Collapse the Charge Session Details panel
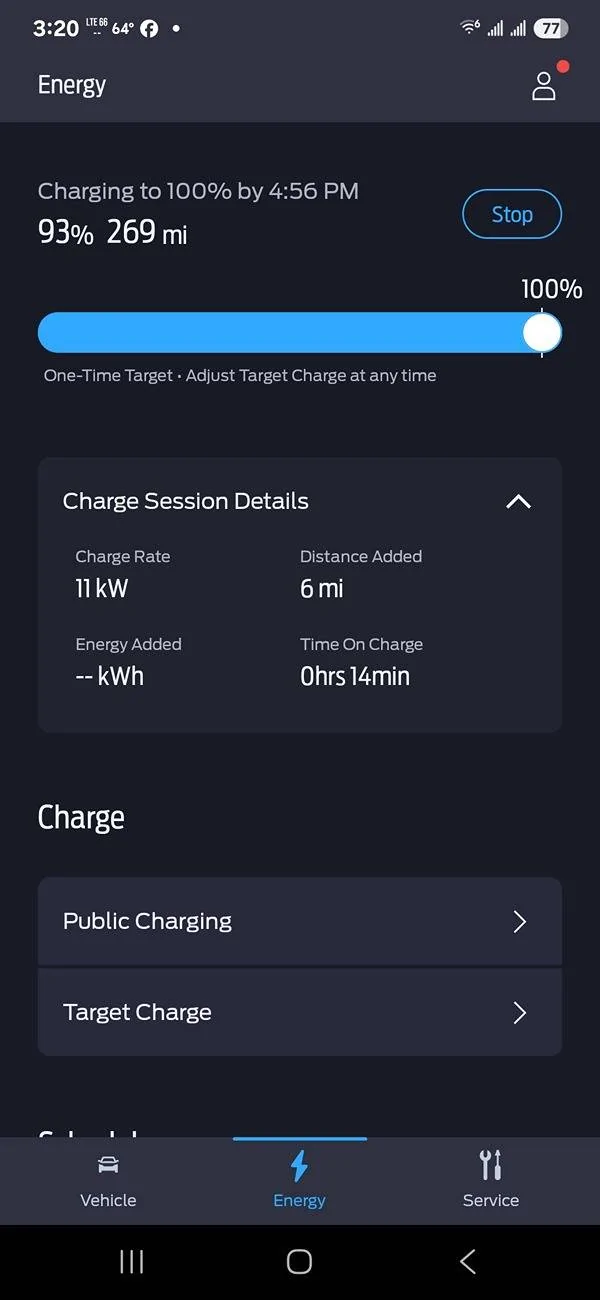This screenshot has height=1300, width=600. click(518, 502)
